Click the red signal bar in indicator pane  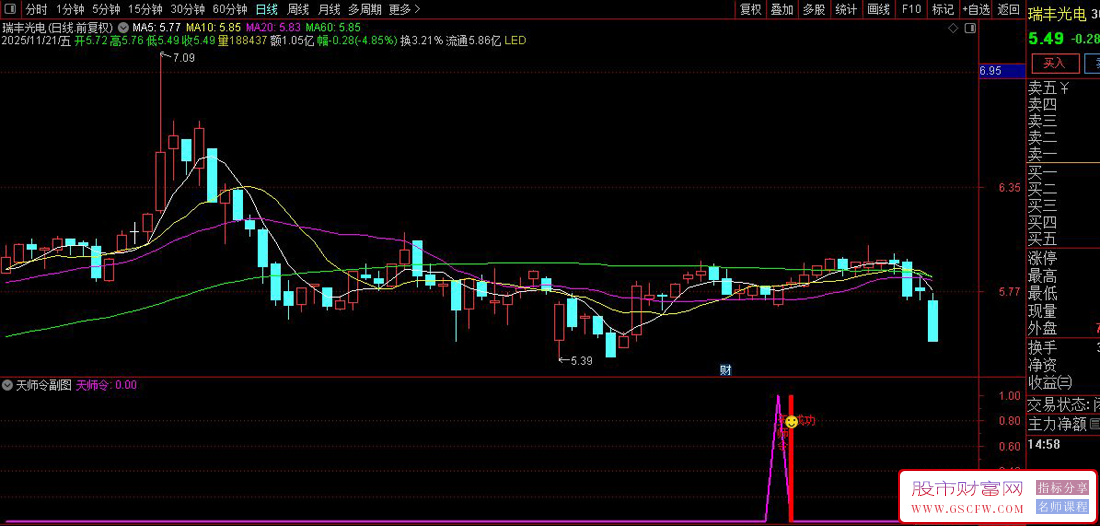tap(791, 459)
